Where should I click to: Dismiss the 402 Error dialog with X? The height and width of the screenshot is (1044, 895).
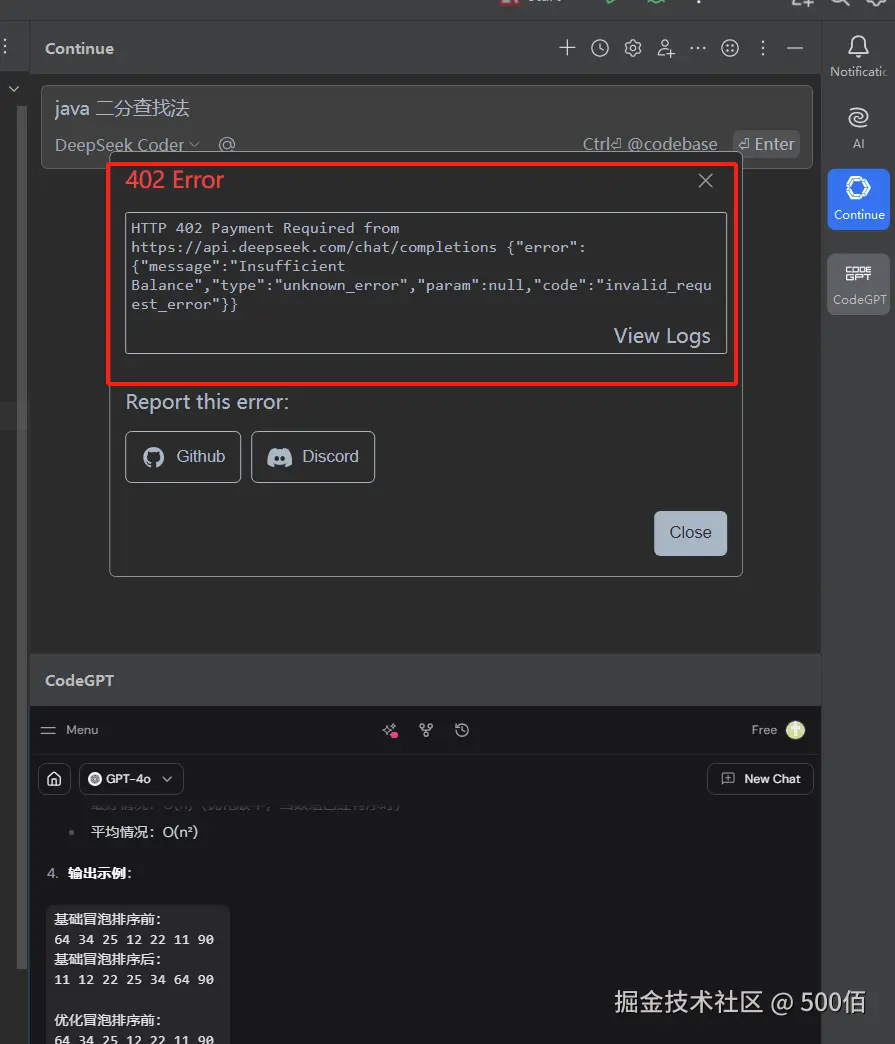(705, 180)
